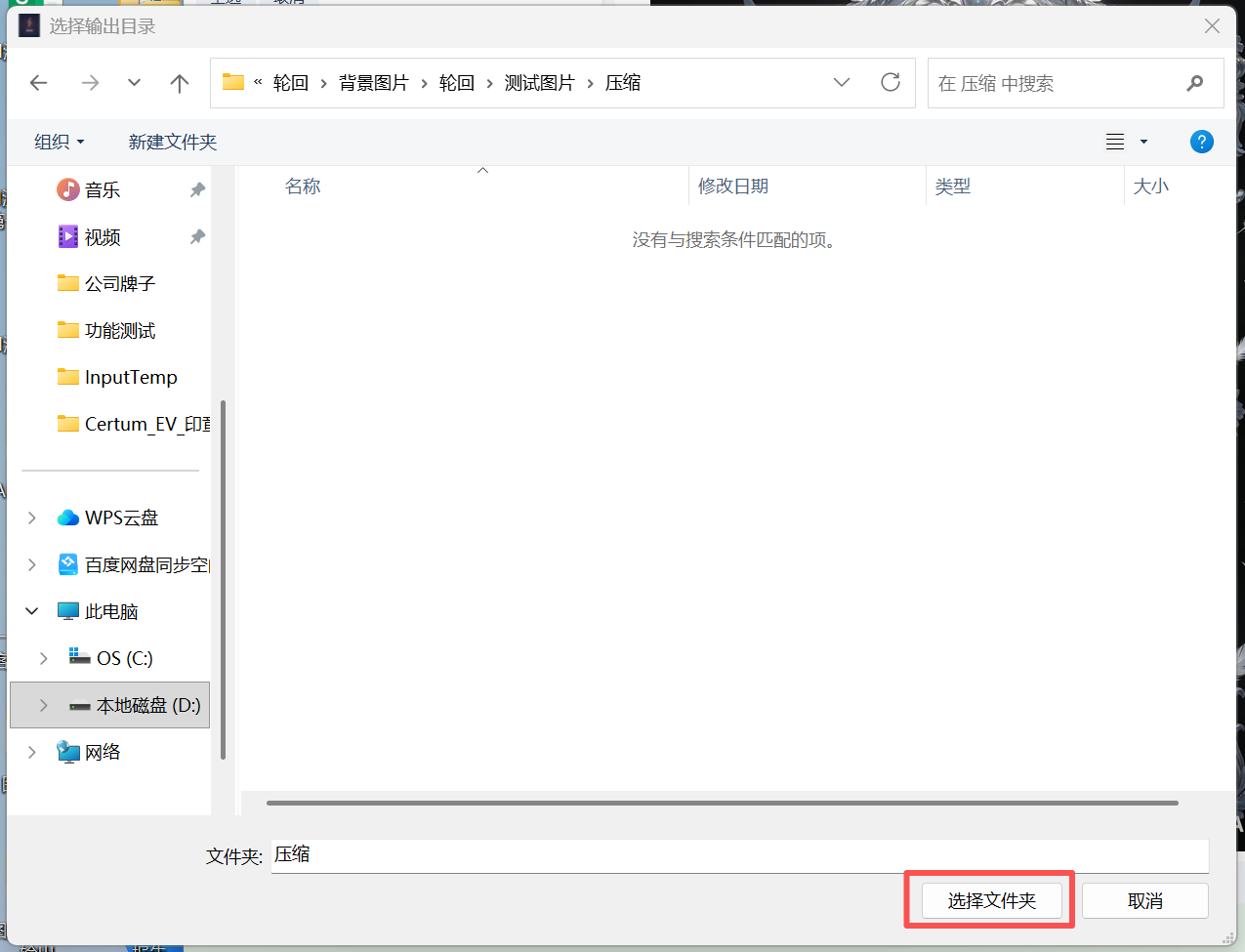1245x952 pixels.
Task: Expand address bar history dropdown
Action: pos(842,83)
